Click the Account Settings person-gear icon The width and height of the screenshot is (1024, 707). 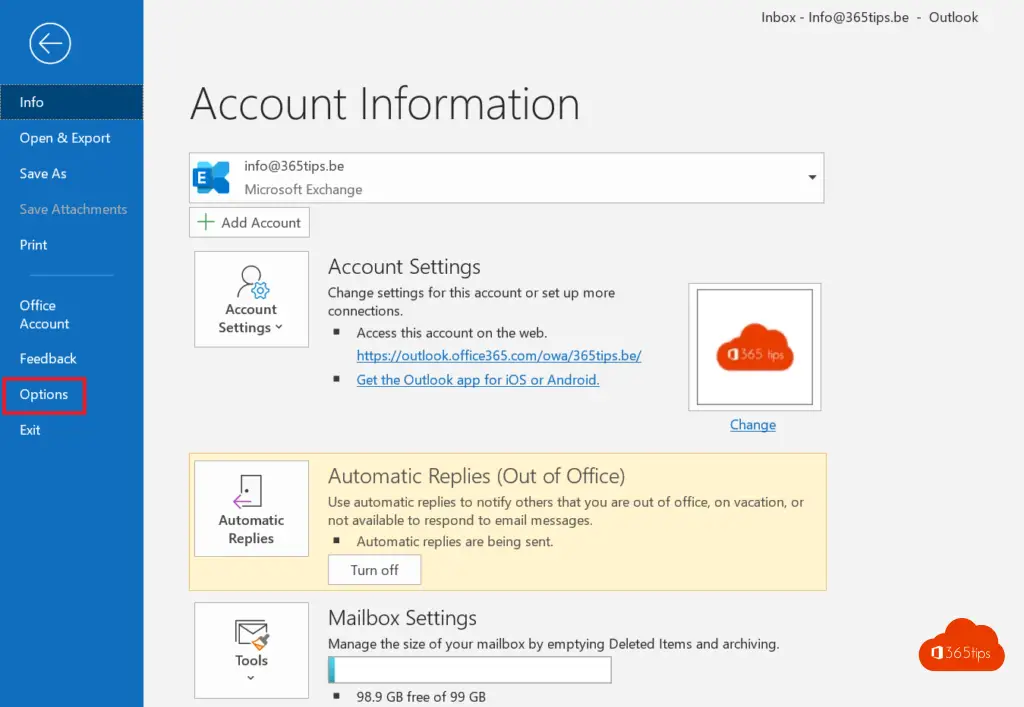click(251, 281)
